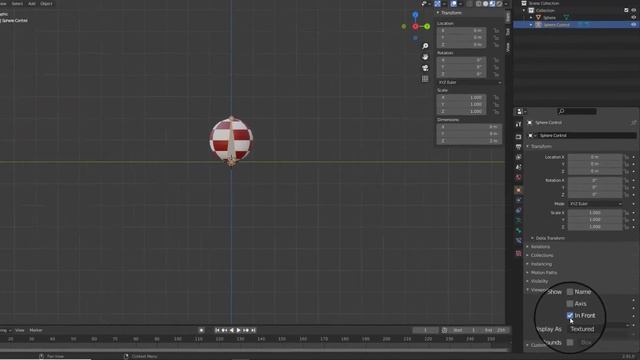Open the Scene properties tab
This screenshot has height=360, width=640.
point(518,167)
